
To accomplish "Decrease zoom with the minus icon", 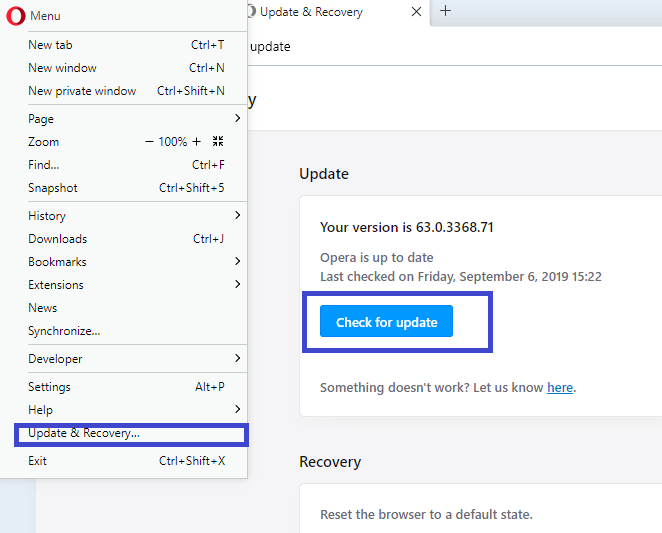I will 149,142.
